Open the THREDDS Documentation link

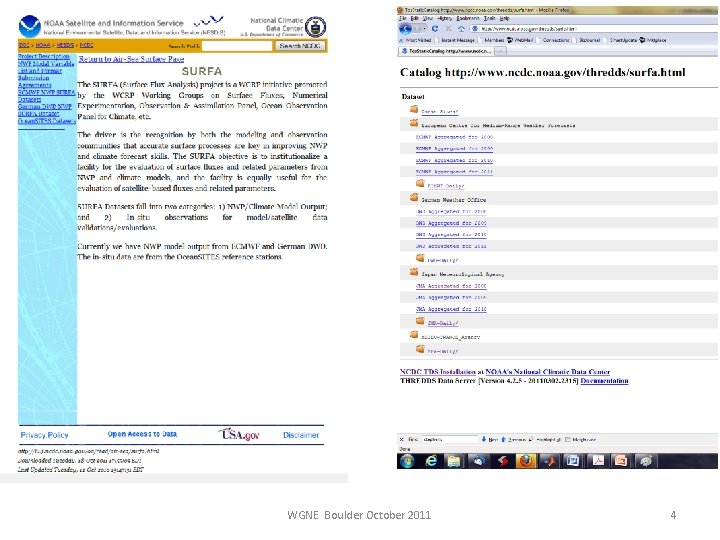coord(604,381)
